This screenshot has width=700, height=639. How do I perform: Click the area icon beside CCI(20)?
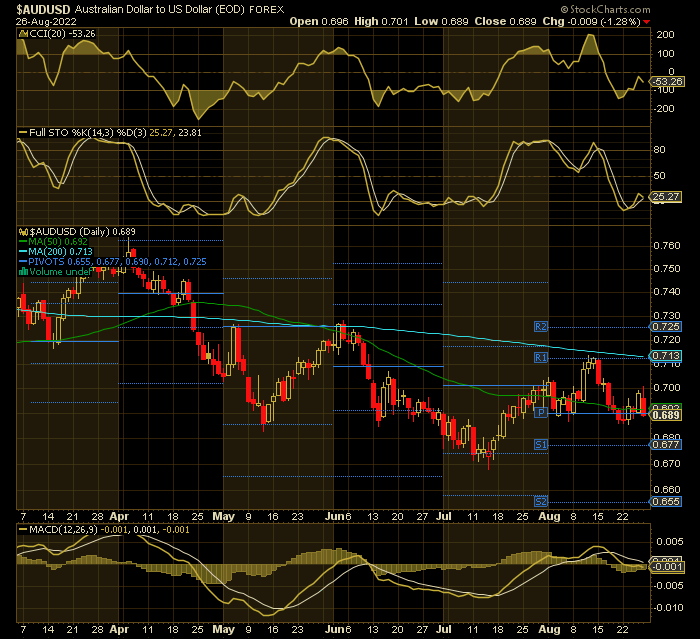pos(23,33)
